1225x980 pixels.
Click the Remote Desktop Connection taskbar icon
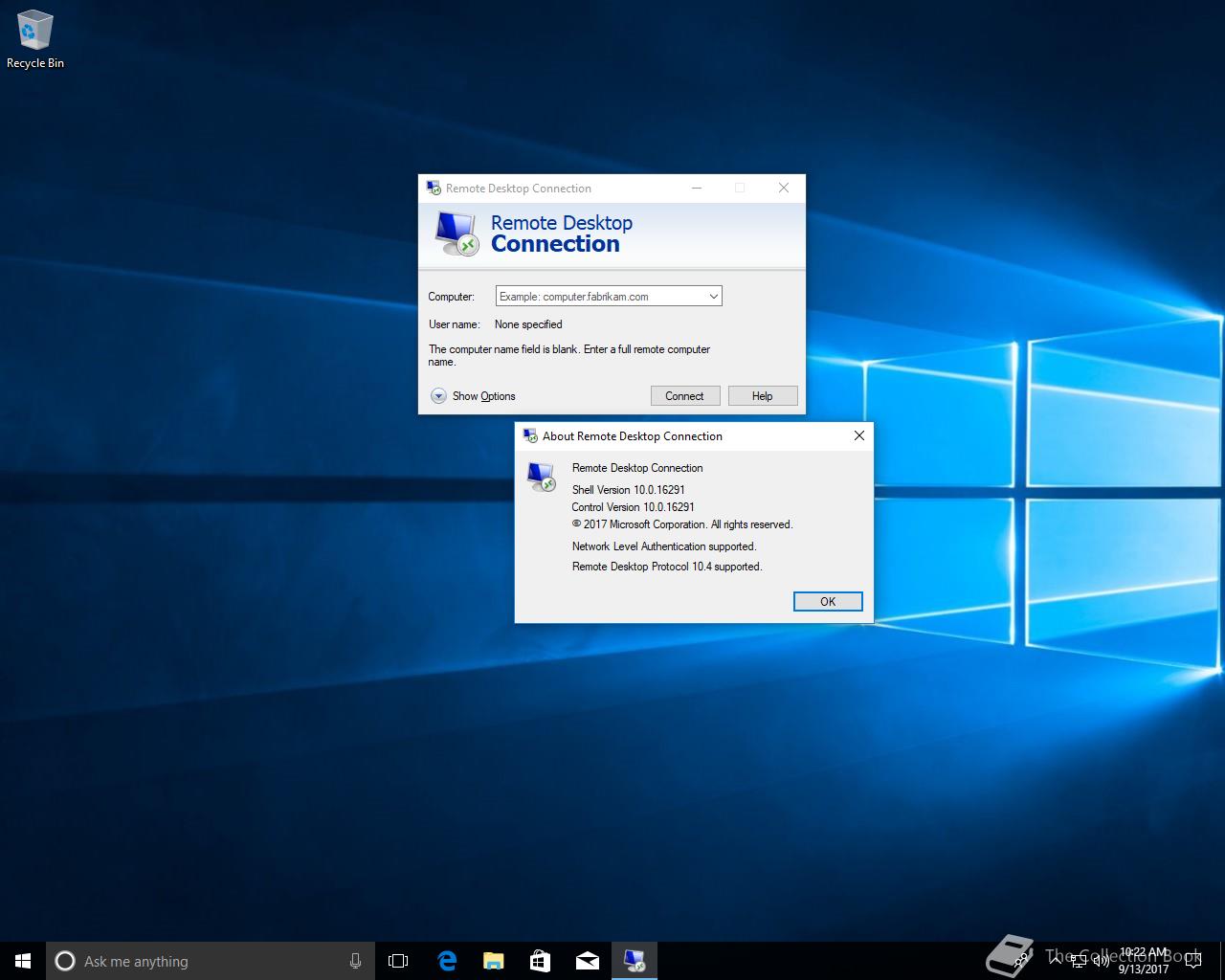(x=634, y=961)
